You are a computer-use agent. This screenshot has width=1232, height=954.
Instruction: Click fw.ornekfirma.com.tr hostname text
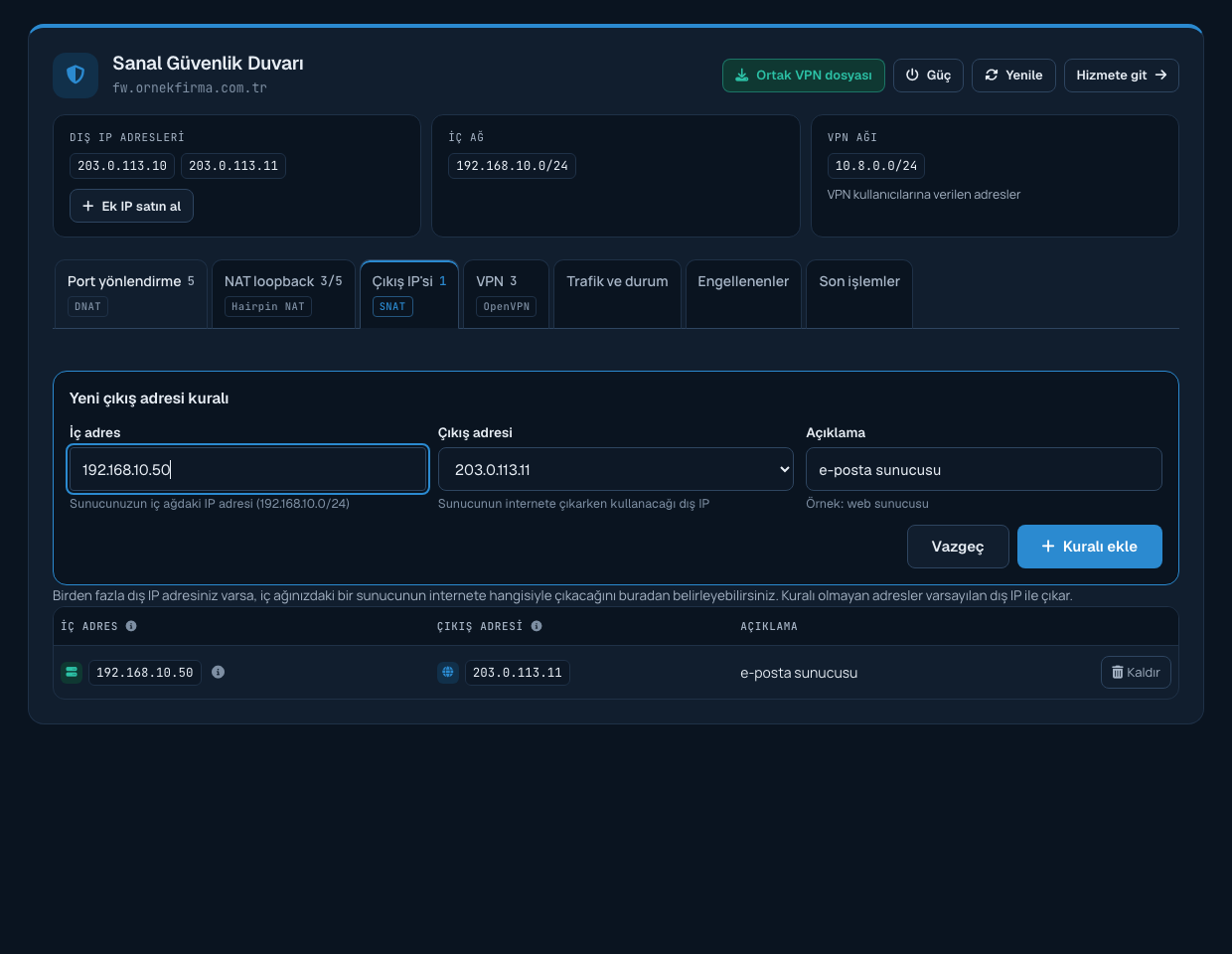[x=190, y=87]
